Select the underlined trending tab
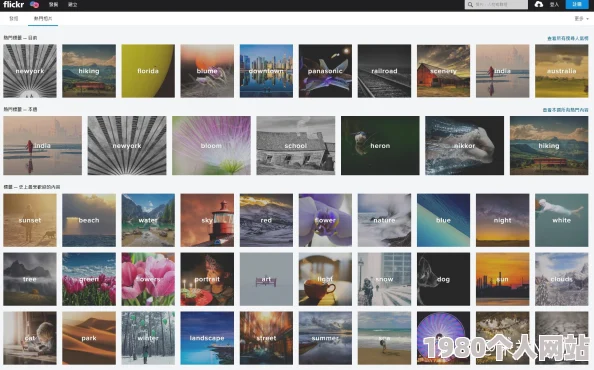The height and width of the screenshot is (370, 594). (x=43, y=19)
